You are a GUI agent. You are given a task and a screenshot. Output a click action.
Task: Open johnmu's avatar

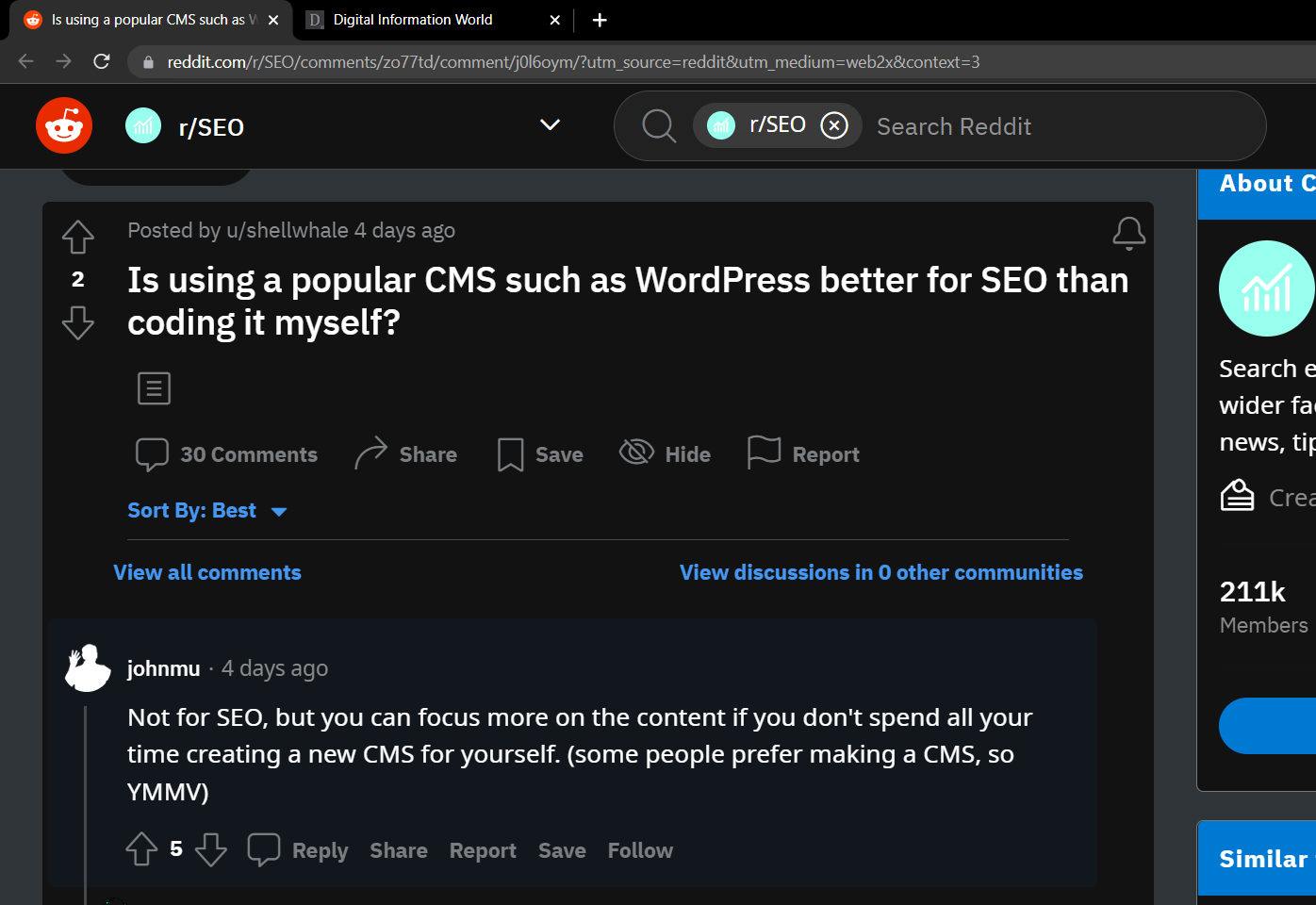[x=88, y=668]
